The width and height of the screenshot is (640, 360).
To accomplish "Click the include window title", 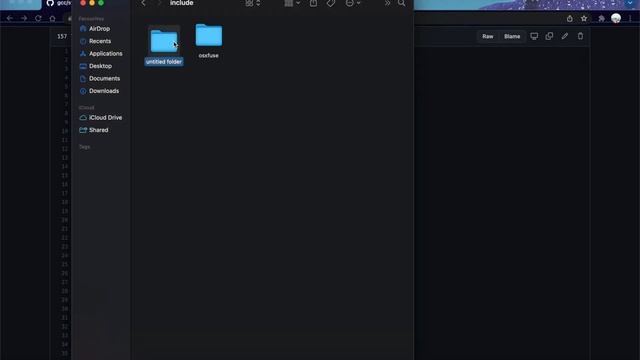I will point(182,3).
